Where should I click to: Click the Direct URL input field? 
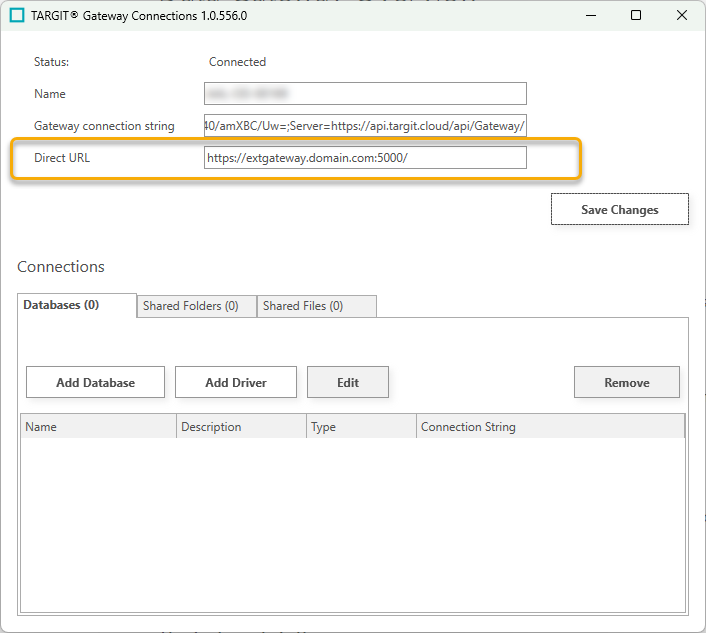tap(365, 158)
